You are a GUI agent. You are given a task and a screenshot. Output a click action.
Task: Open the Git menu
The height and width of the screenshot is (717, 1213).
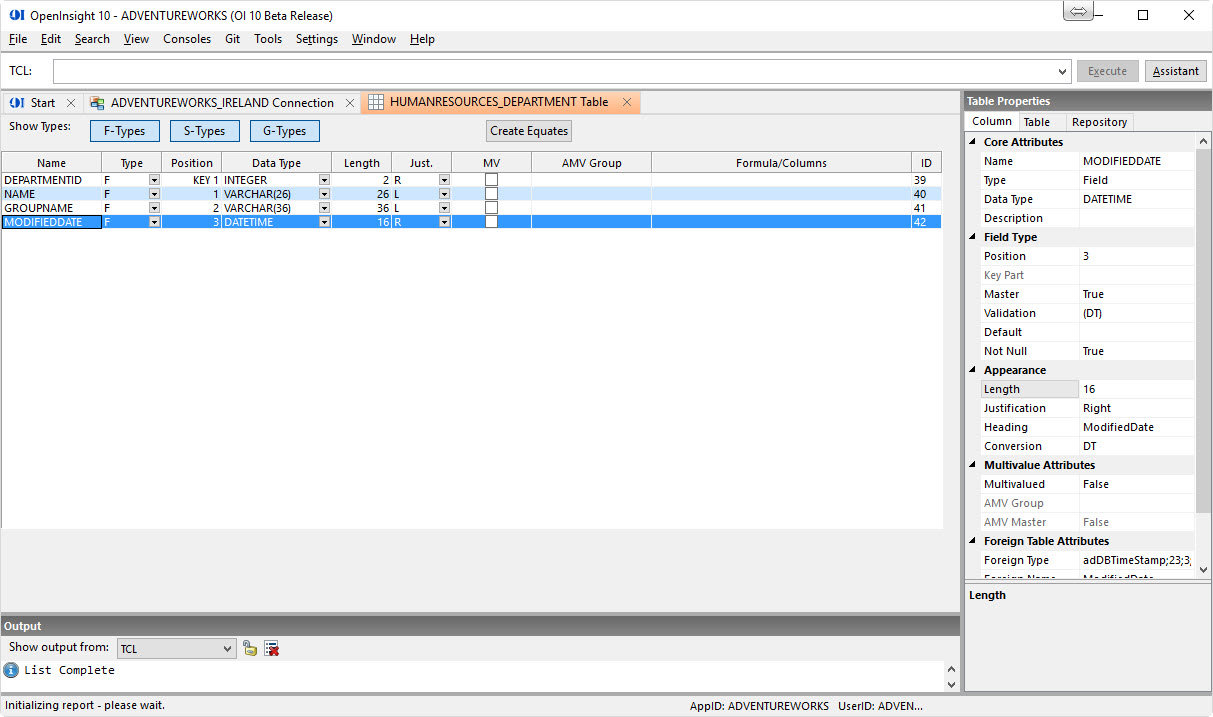[232, 39]
